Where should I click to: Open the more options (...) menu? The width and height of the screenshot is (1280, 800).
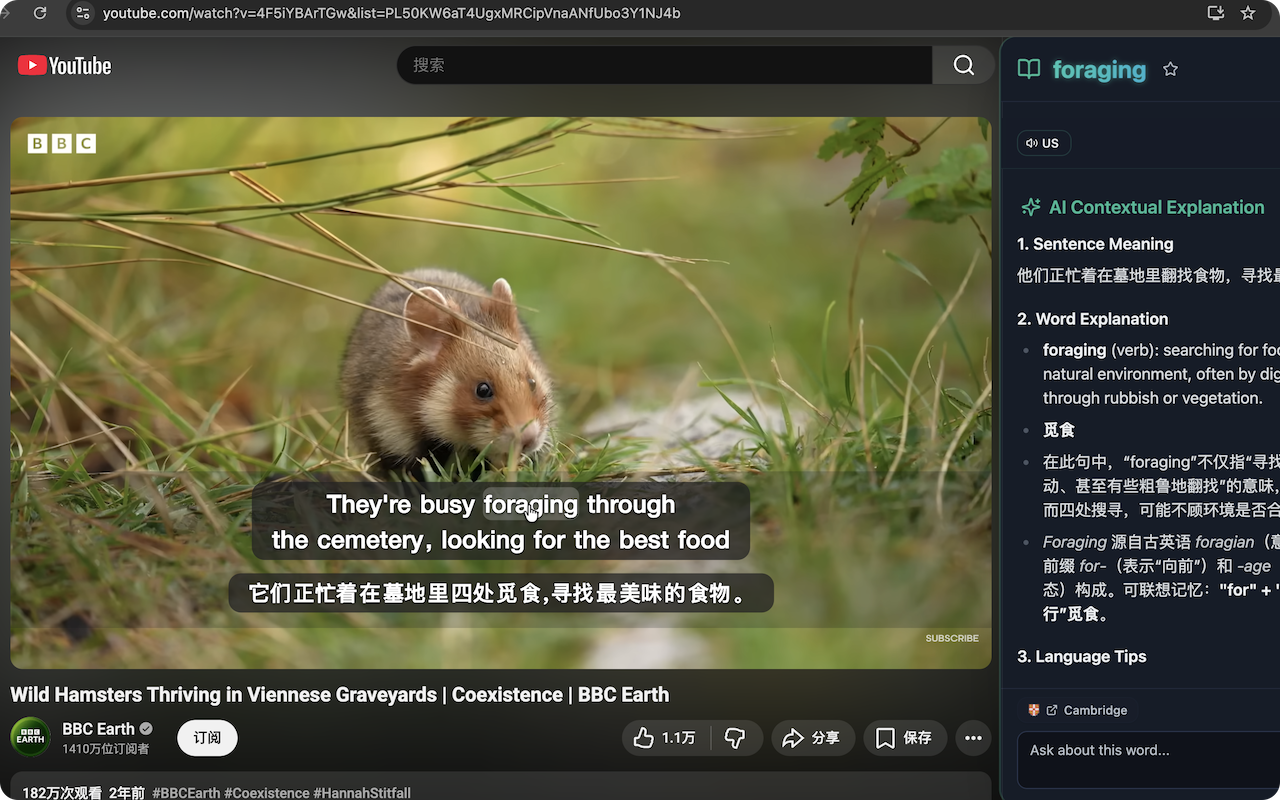pyautogui.click(x=972, y=738)
